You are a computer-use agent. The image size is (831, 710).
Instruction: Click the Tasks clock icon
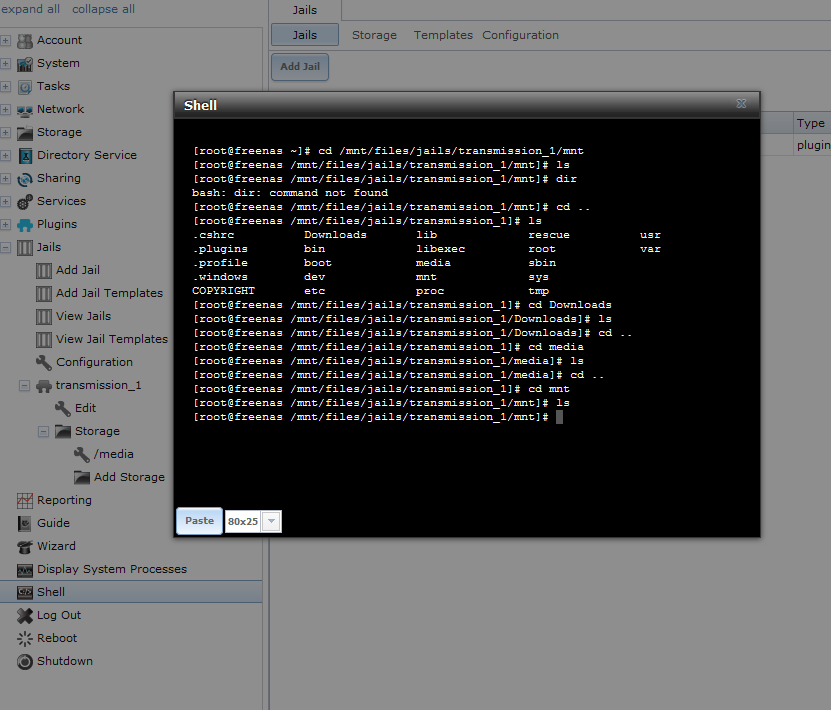[24, 86]
